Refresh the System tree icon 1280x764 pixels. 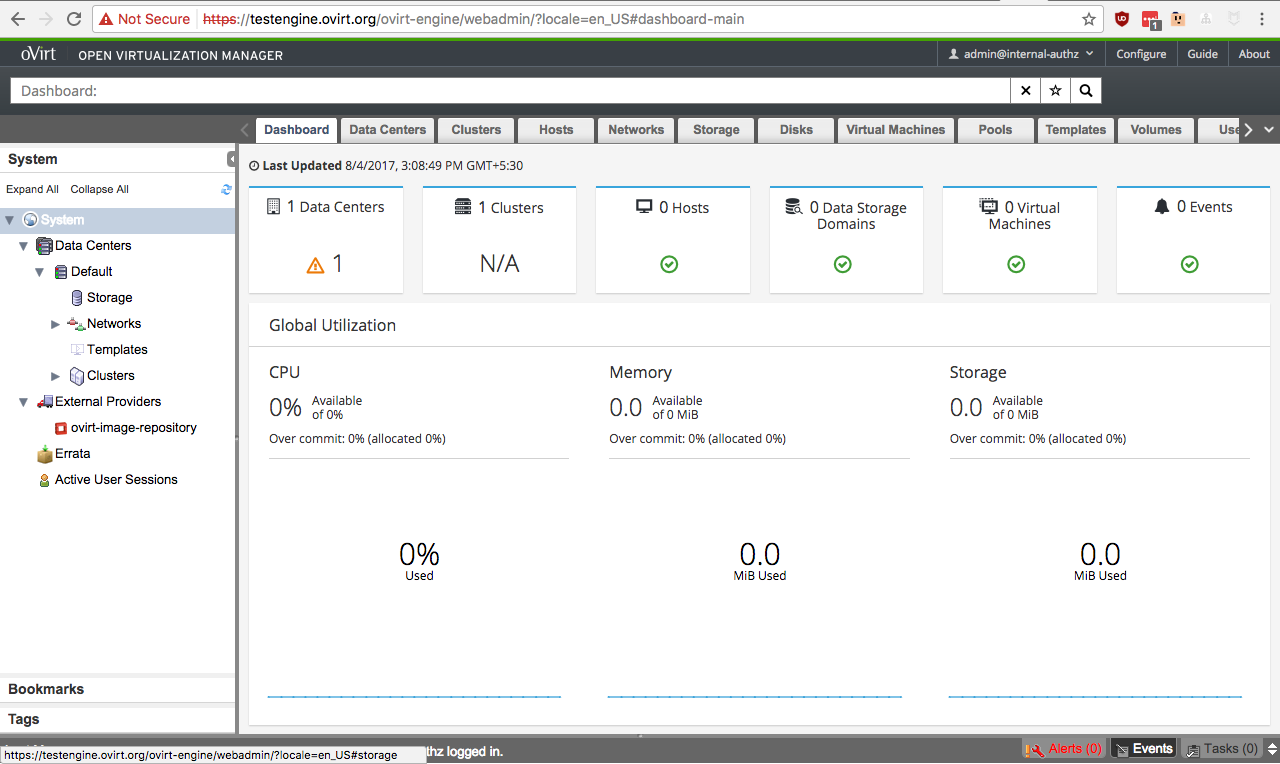(x=226, y=189)
